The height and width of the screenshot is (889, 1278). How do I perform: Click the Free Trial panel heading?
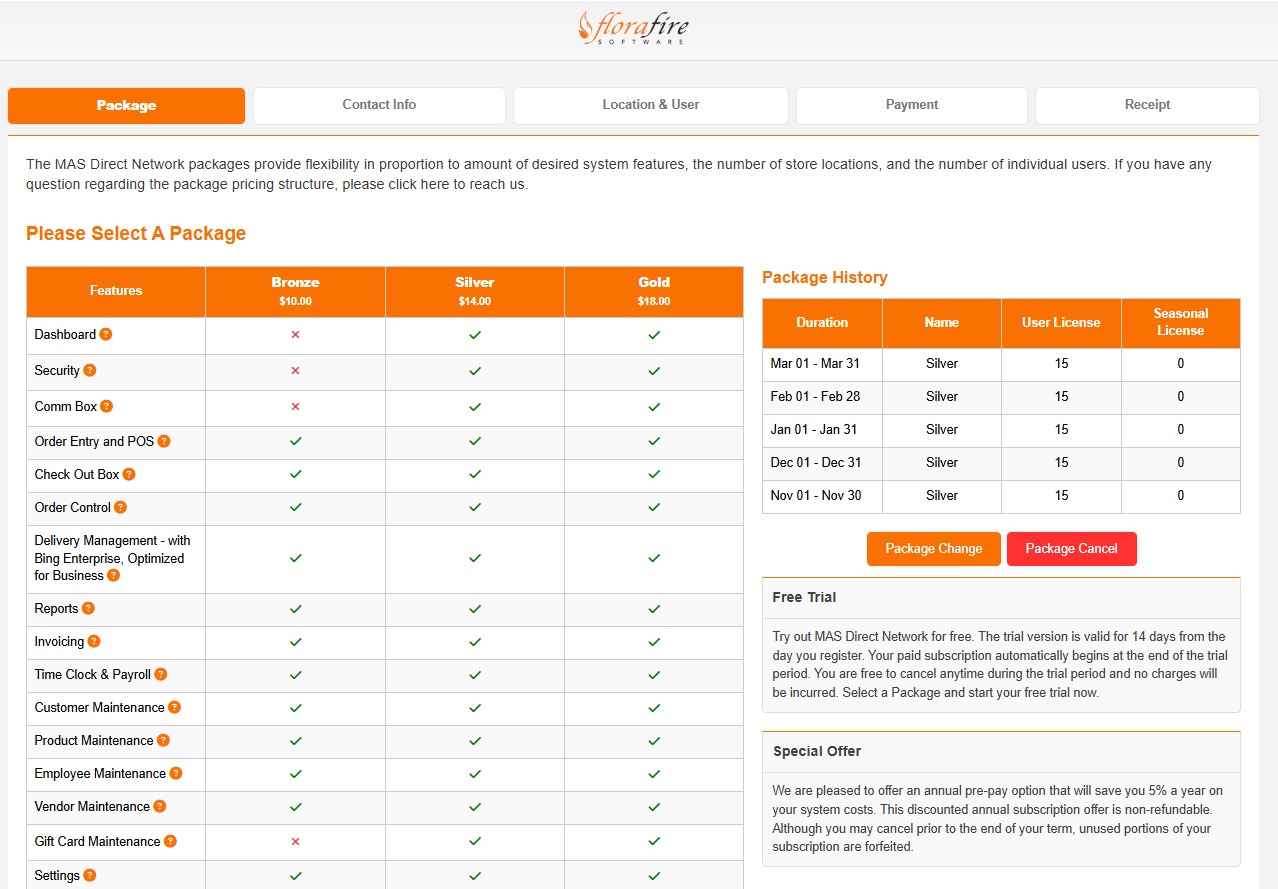(x=805, y=597)
